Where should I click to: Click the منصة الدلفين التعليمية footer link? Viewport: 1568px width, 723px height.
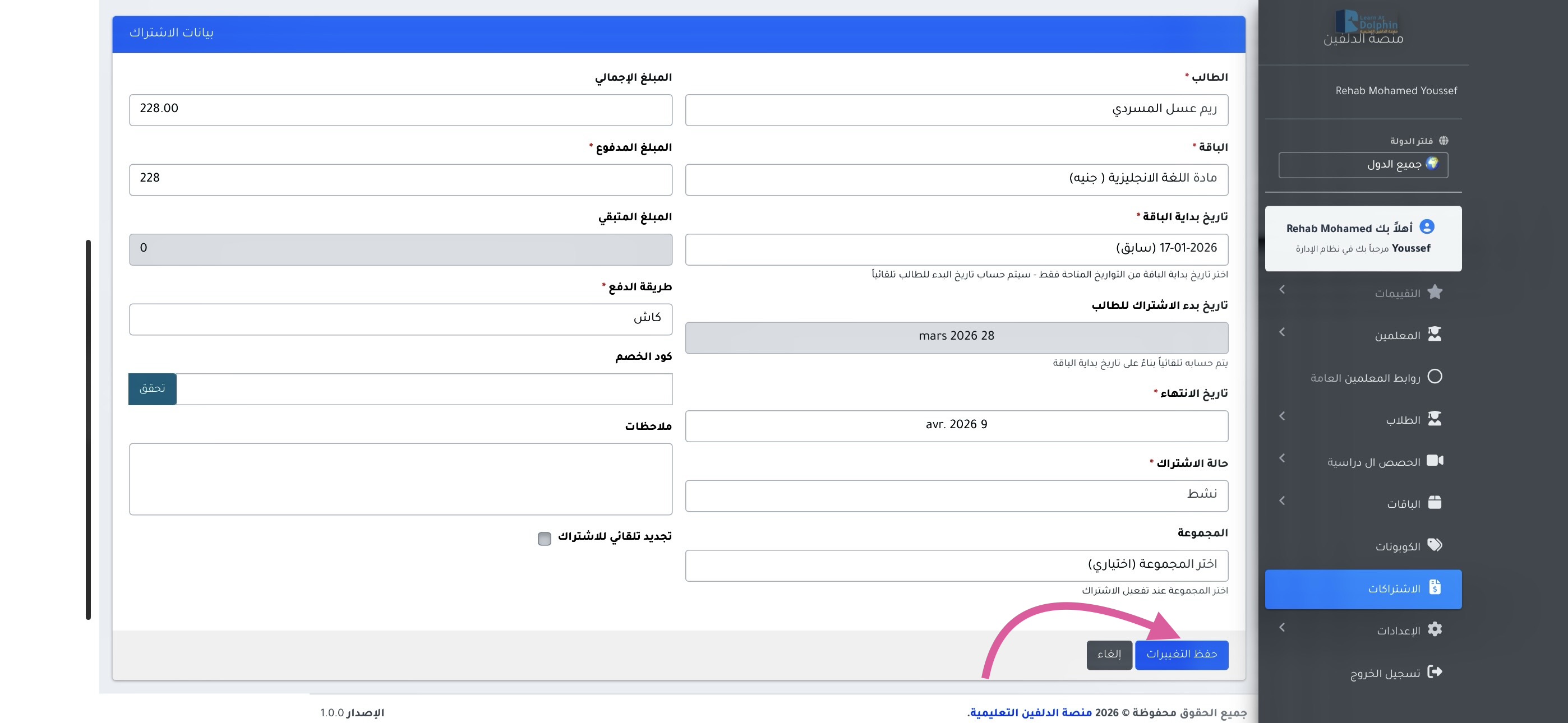point(1031,713)
